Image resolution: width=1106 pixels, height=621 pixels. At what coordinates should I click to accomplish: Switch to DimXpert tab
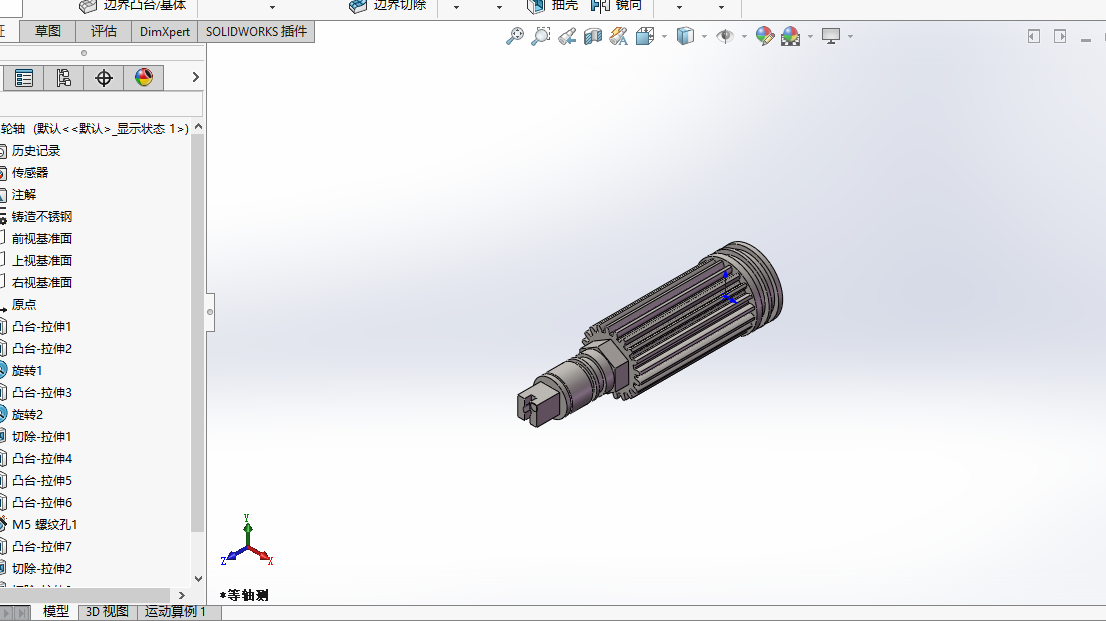tap(164, 32)
